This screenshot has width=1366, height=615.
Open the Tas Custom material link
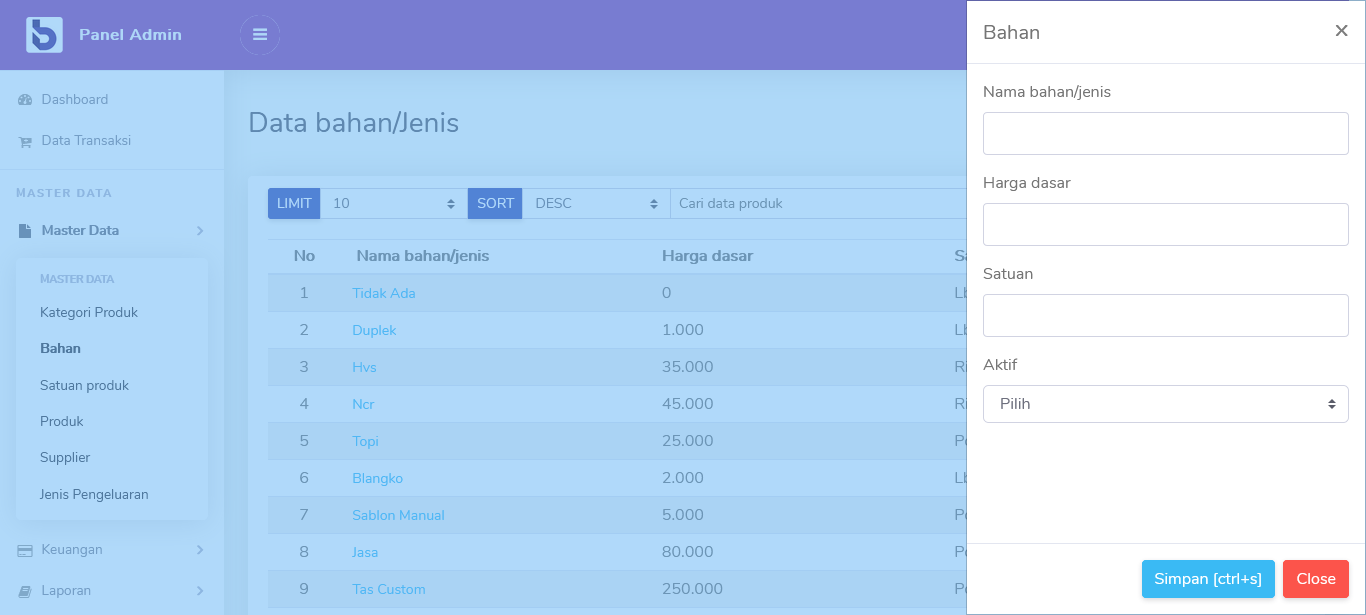[x=389, y=589]
